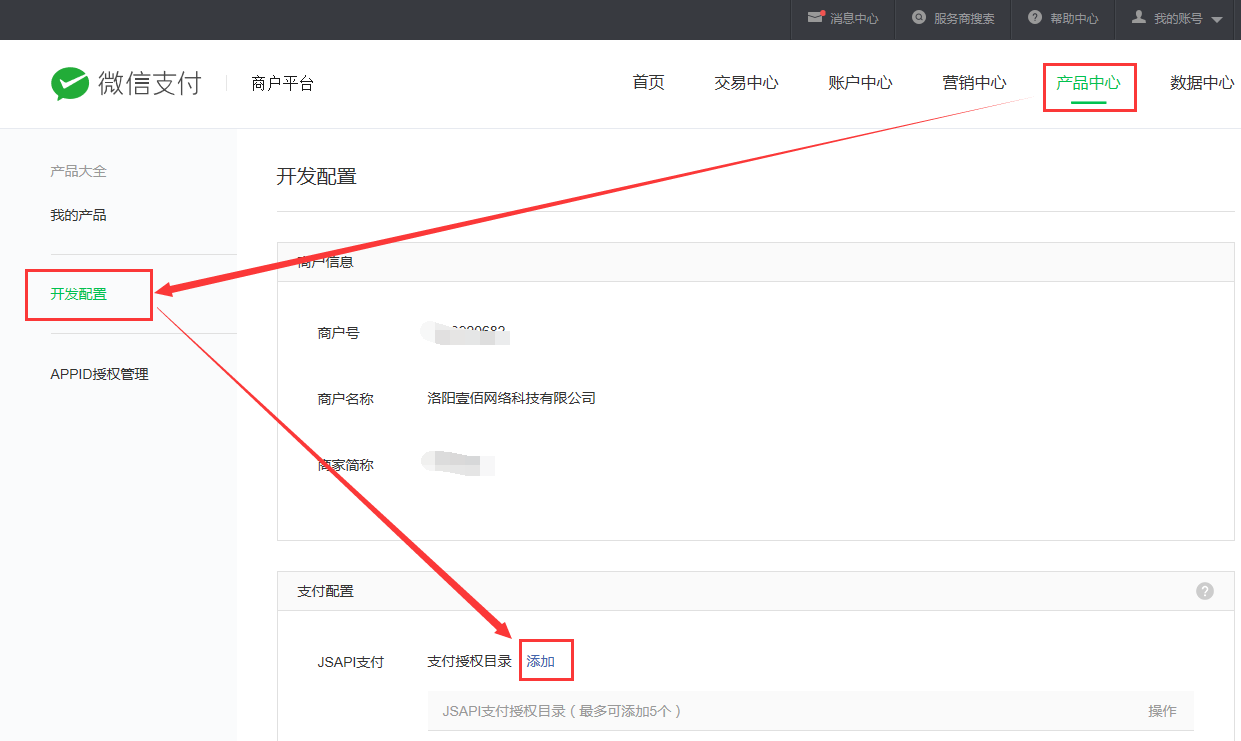Click the my account person icon
The width and height of the screenshot is (1241, 741).
pyautogui.click(x=1138, y=17)
